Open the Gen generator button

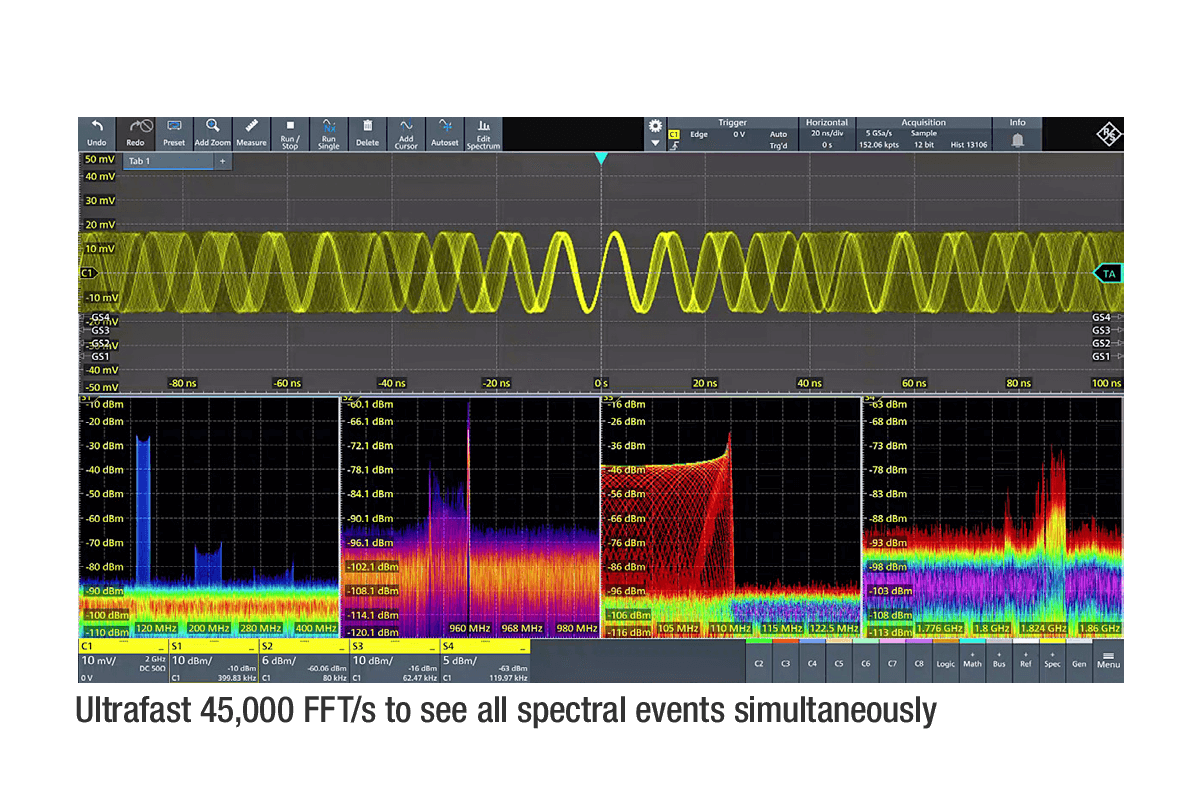point(1079,662)
